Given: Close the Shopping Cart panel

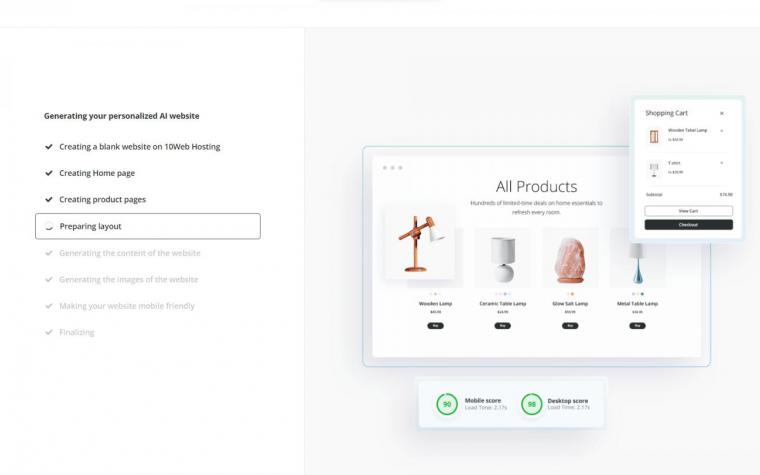Looking at the screenshot, I should coord(722,113).
